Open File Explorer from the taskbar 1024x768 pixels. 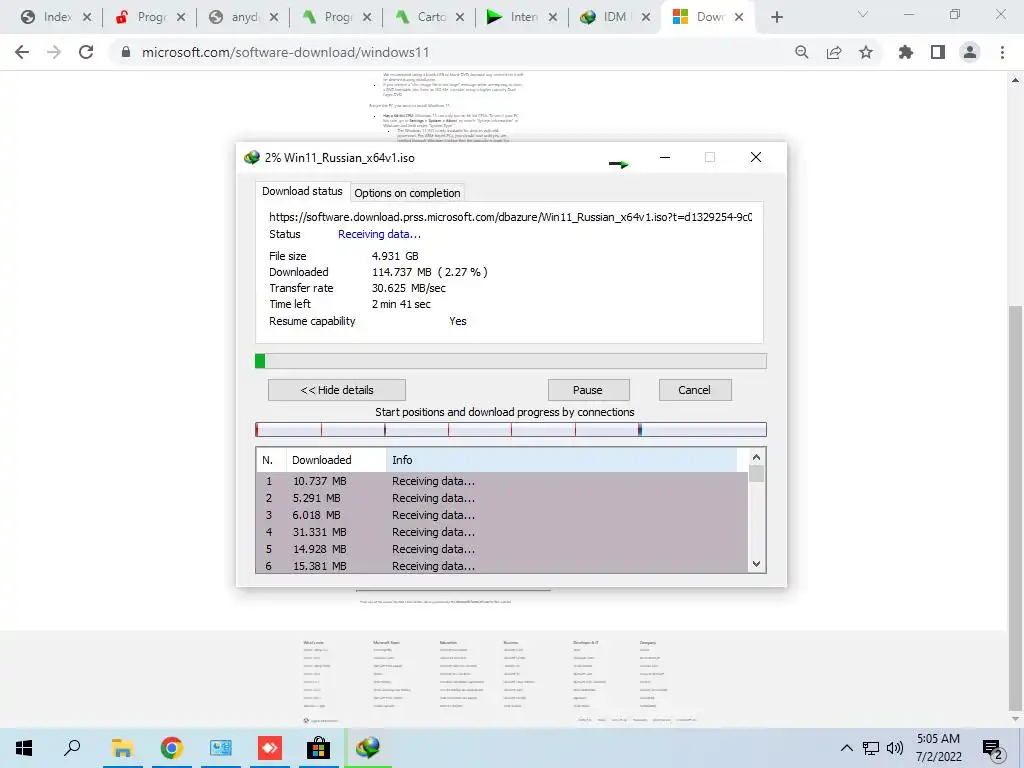pyautogui.click(x=122, y=748)
